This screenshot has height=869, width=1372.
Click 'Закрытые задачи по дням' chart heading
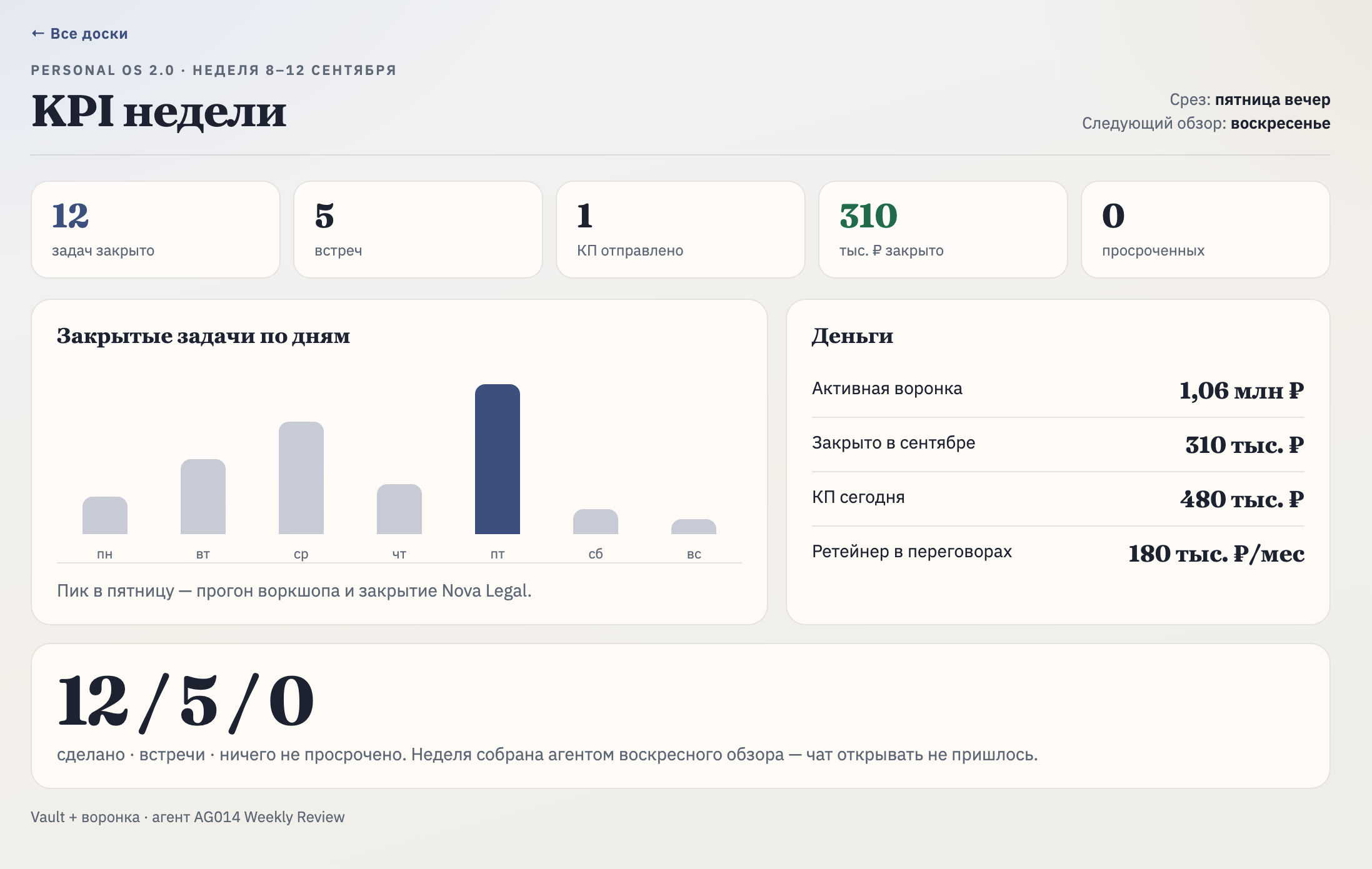(x=203, y=336)
